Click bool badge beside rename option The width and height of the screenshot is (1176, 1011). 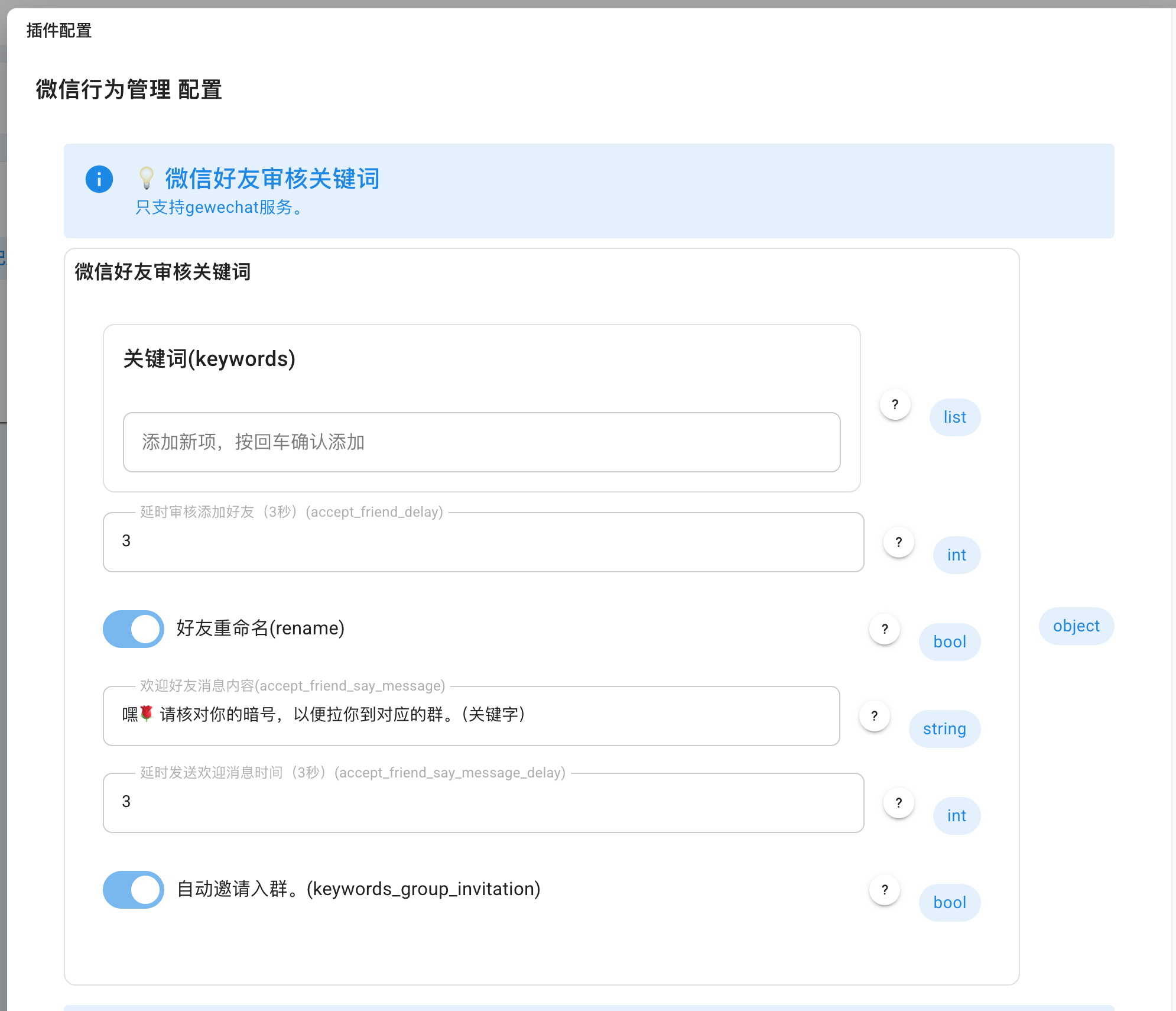tap(949, 642)
